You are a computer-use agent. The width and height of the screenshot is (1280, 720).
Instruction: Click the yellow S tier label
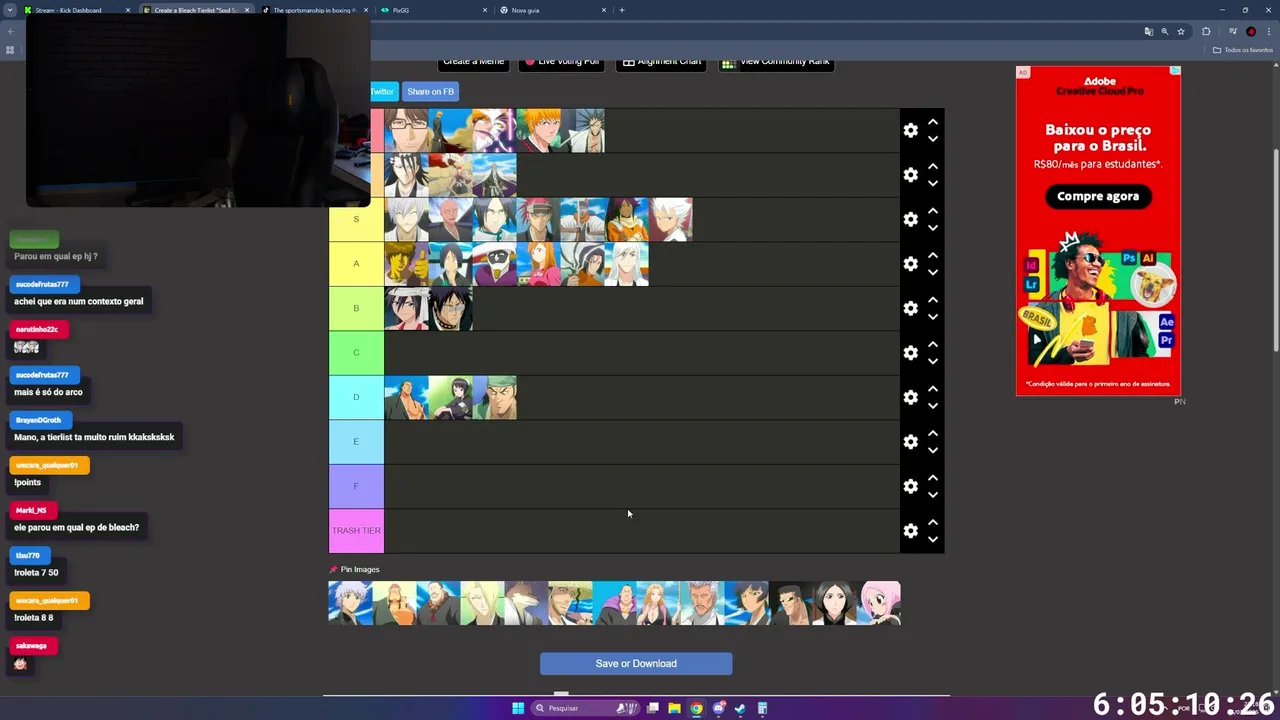pyautogui.click(x=356, y=219)
